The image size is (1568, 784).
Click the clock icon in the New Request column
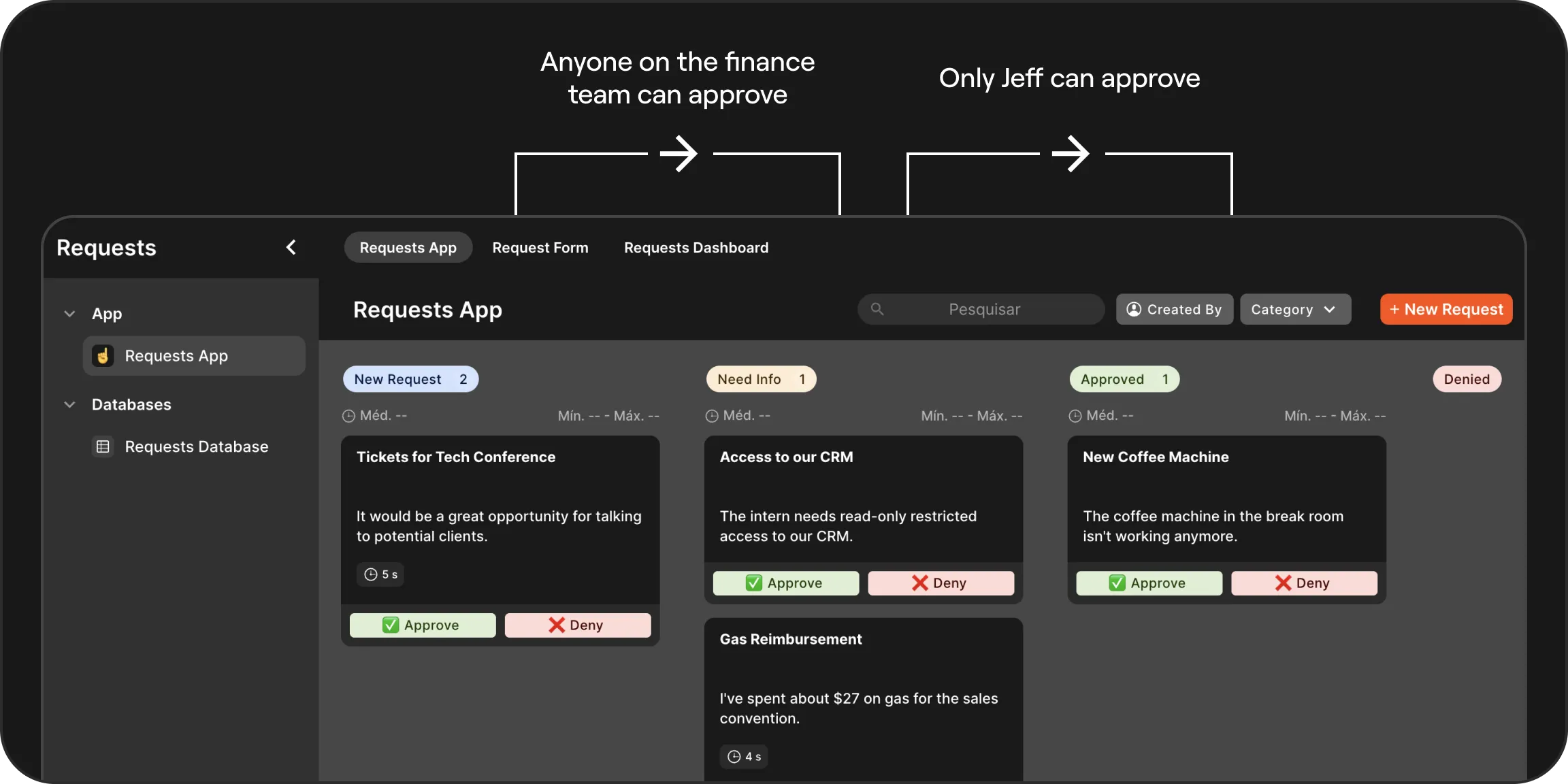point(349,415)
